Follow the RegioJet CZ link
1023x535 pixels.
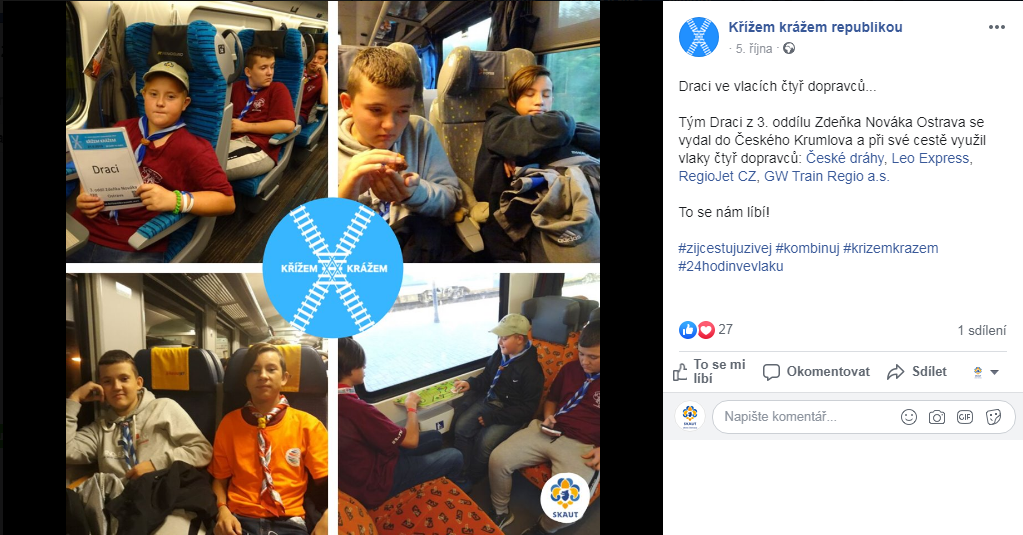coord(718,176)
